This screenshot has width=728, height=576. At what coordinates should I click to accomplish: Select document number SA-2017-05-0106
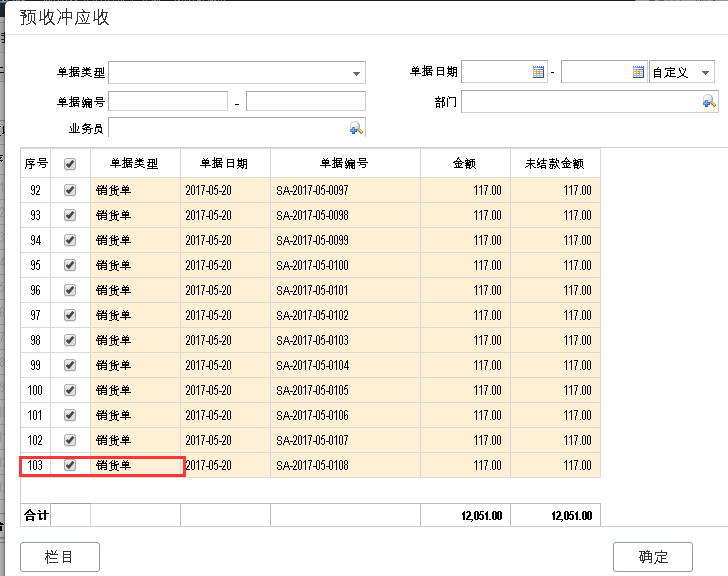pyautogui.click(x=312, y=415)
